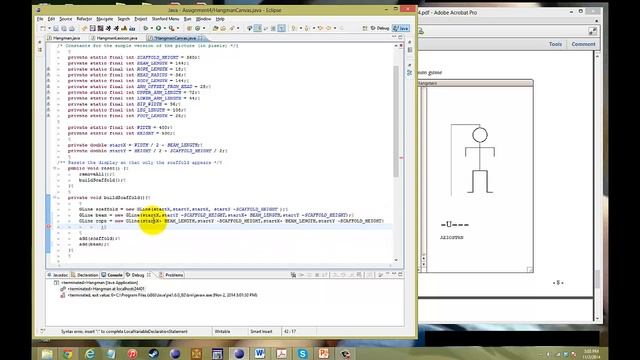Open the Refactor menu
This screenshot has height=360, width=640.
(84, 19)
